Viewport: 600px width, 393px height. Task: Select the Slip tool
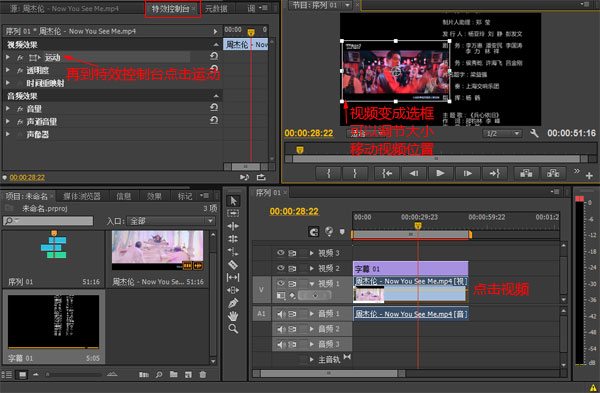pyautogui.click(x=233, y=277)
